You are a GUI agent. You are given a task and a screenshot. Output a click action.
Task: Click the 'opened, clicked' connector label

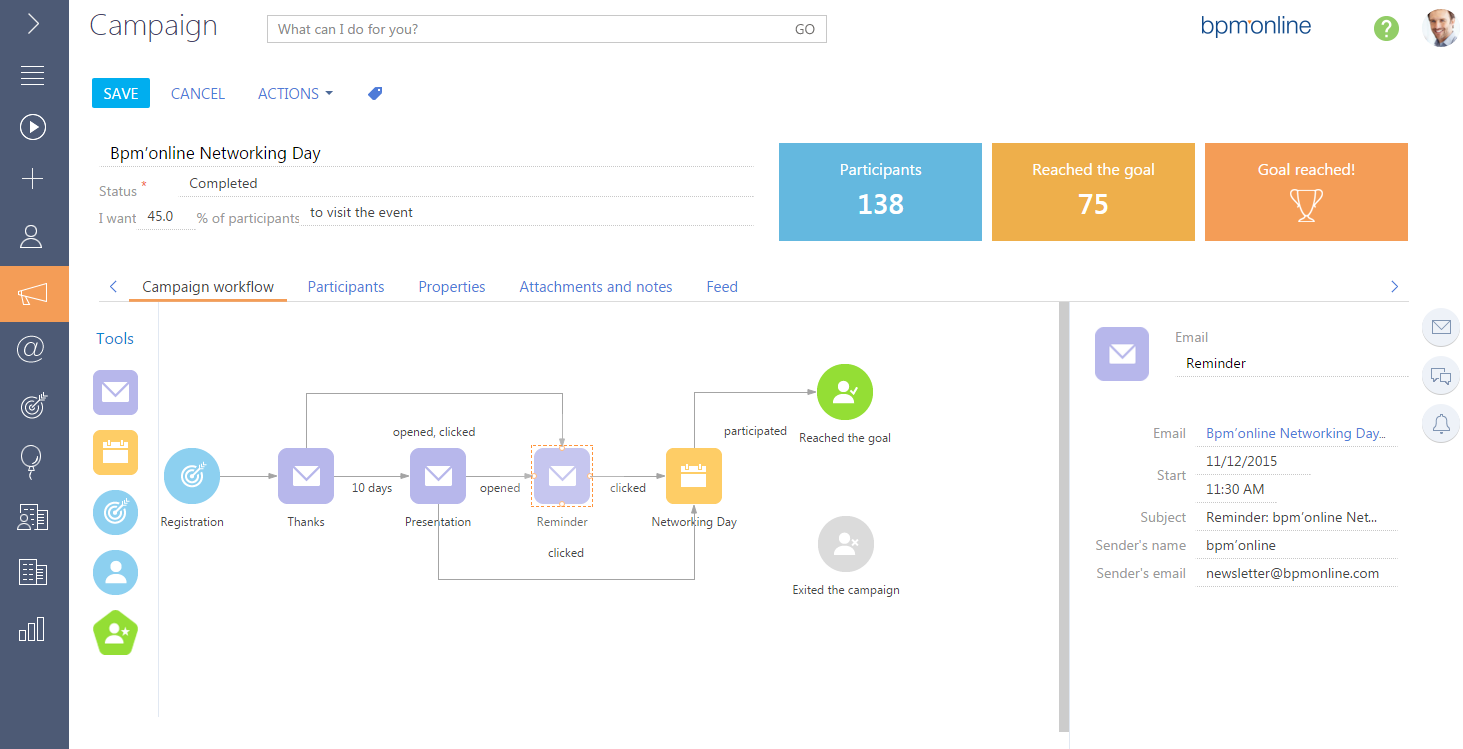(x=434, y=432)
